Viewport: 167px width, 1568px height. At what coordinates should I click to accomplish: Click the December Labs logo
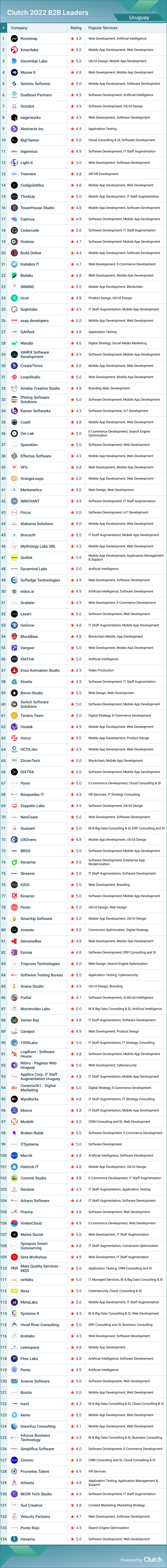(x=15, y=61)
